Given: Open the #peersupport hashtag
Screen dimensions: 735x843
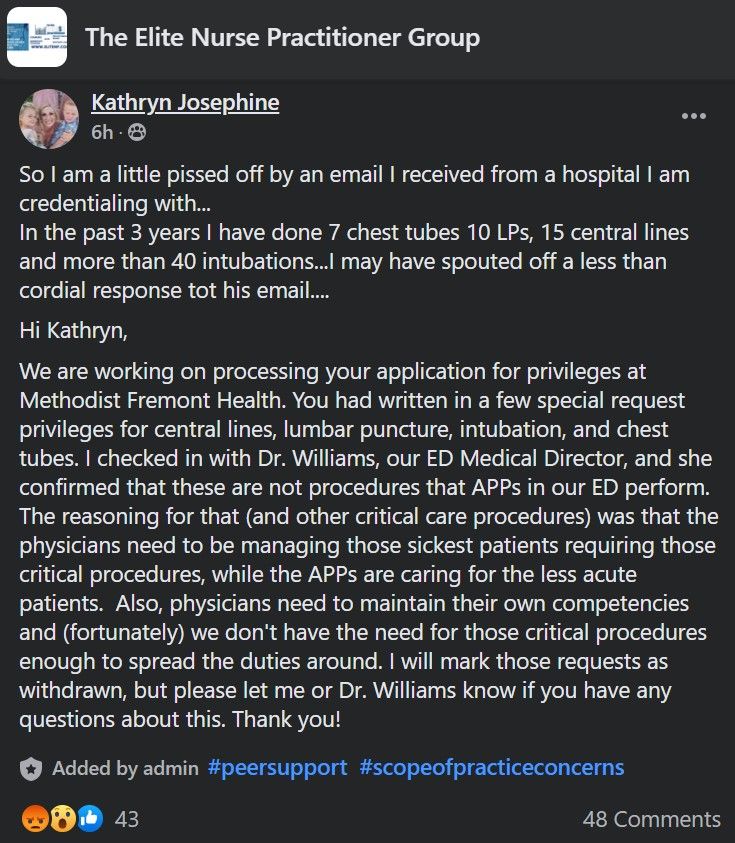Looking at the screenshot, I should click(x=277, y=768).
